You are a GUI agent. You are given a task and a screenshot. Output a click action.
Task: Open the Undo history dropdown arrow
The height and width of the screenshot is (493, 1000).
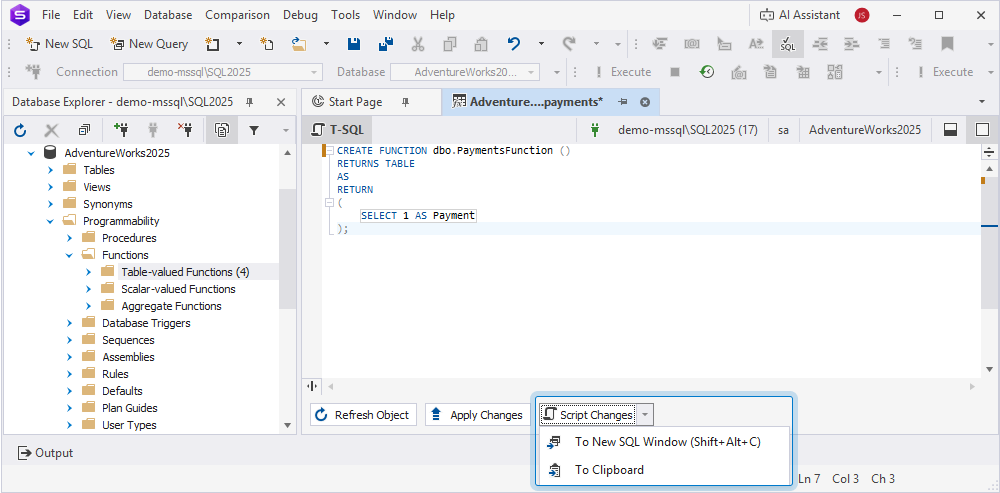coord(541,44)
